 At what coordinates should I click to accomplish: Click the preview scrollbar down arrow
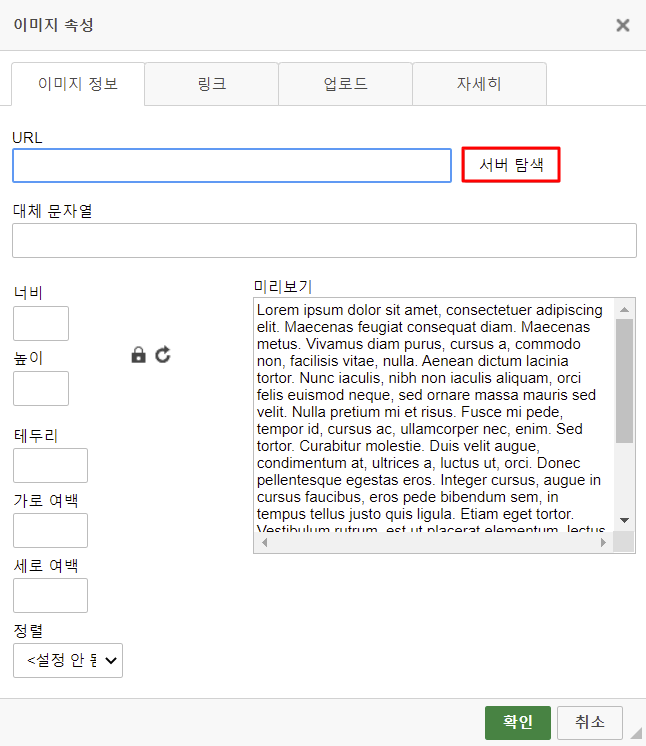click(x=624, y=520)
